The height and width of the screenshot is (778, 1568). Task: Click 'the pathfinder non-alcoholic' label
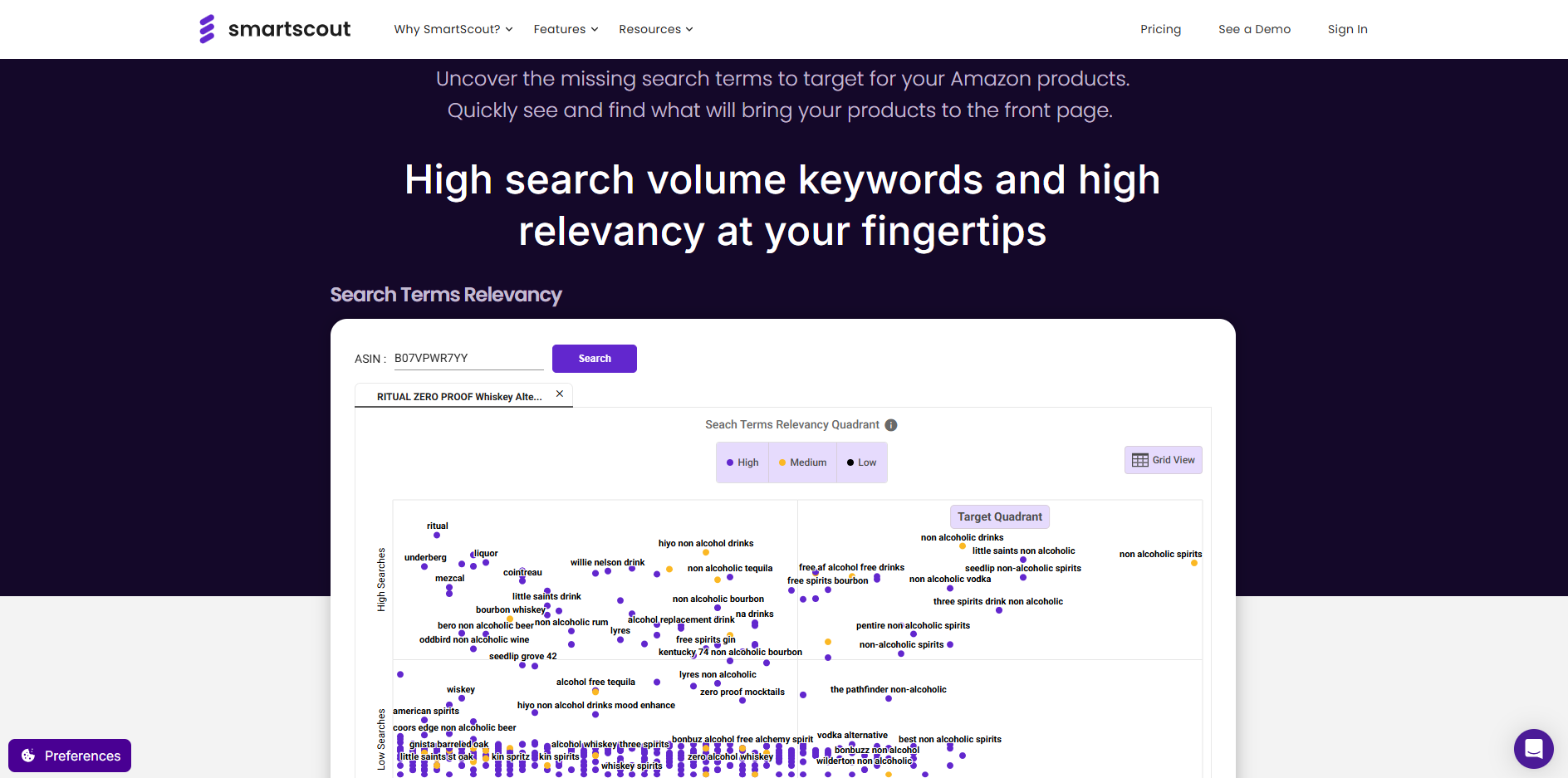(x=888, y=689)
